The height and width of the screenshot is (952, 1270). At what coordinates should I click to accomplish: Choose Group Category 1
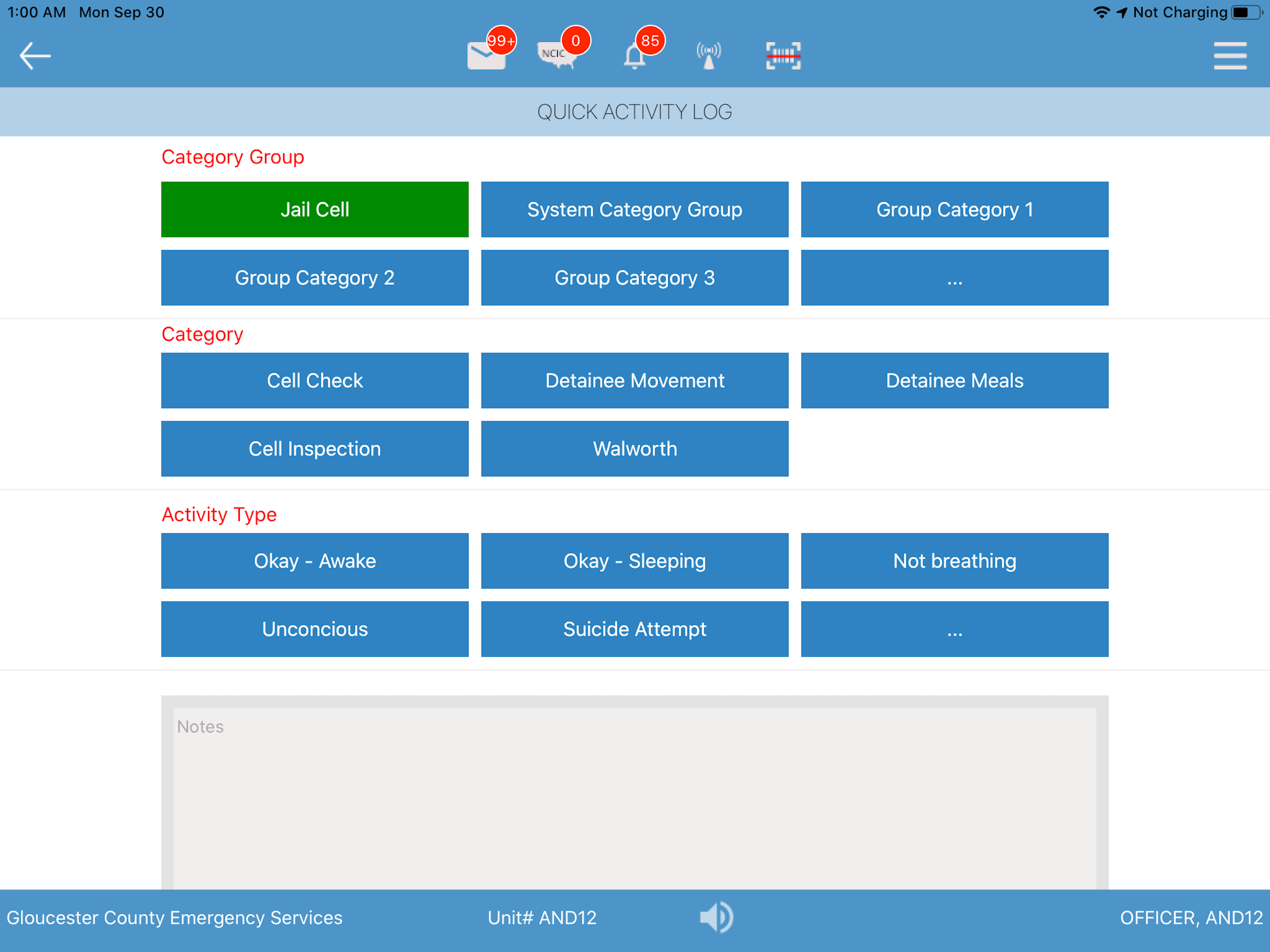point(954,210)
